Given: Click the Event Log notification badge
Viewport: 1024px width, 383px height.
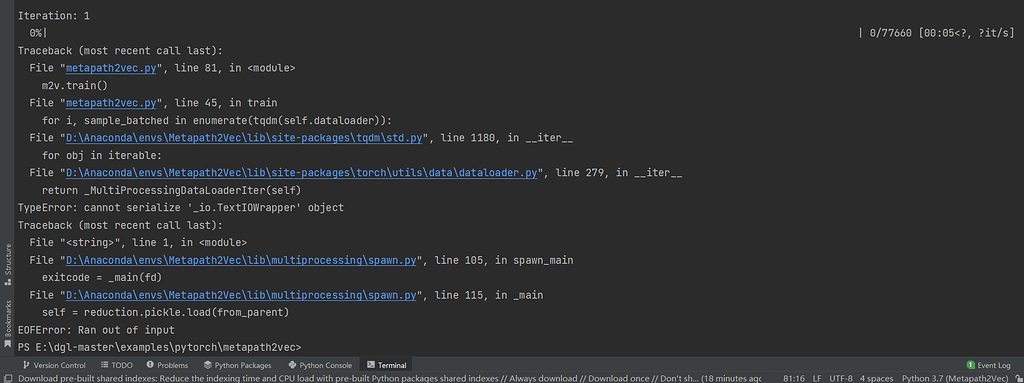Looking at the screenshot, I should pos(970,365).
